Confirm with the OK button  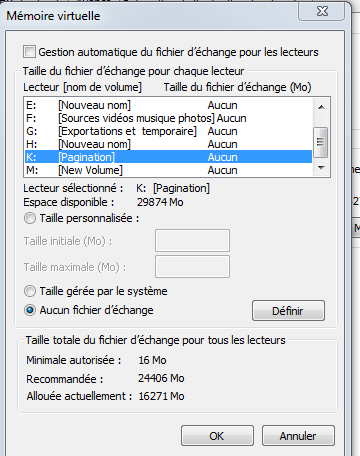(x=217, y=436)
